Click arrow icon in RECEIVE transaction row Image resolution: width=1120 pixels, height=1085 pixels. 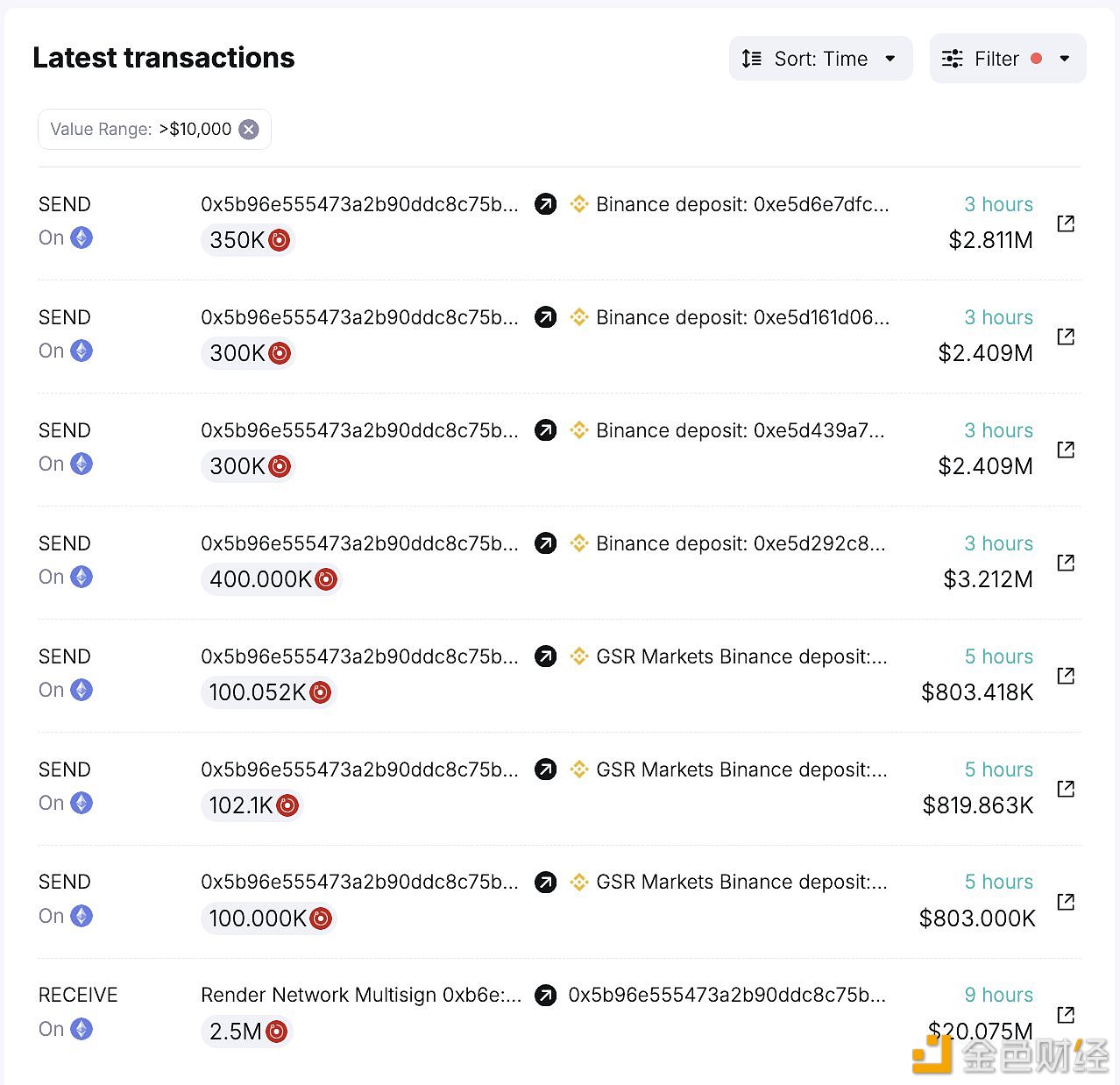coord(546,995)
